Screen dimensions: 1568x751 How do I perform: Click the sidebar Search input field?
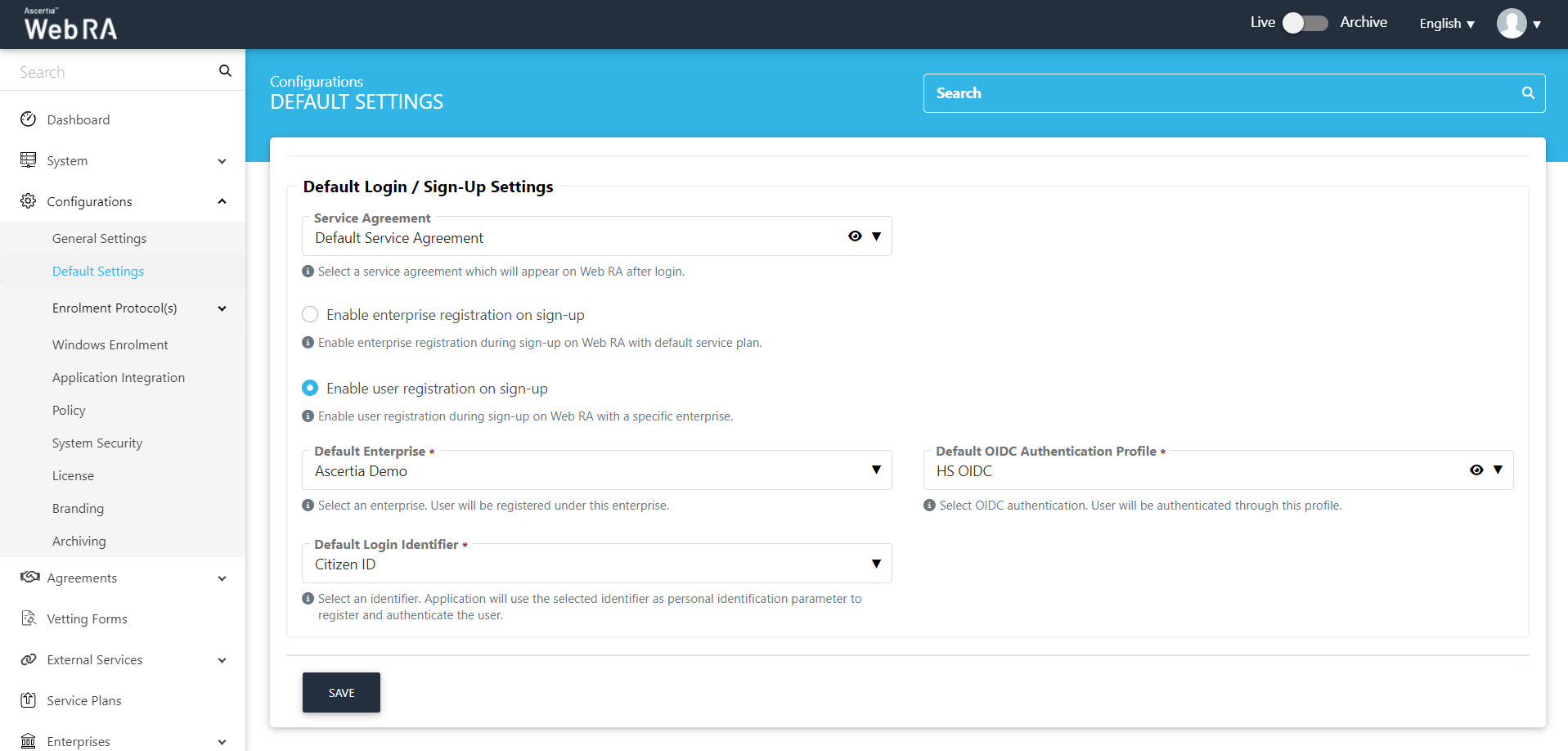pos(115,72)
